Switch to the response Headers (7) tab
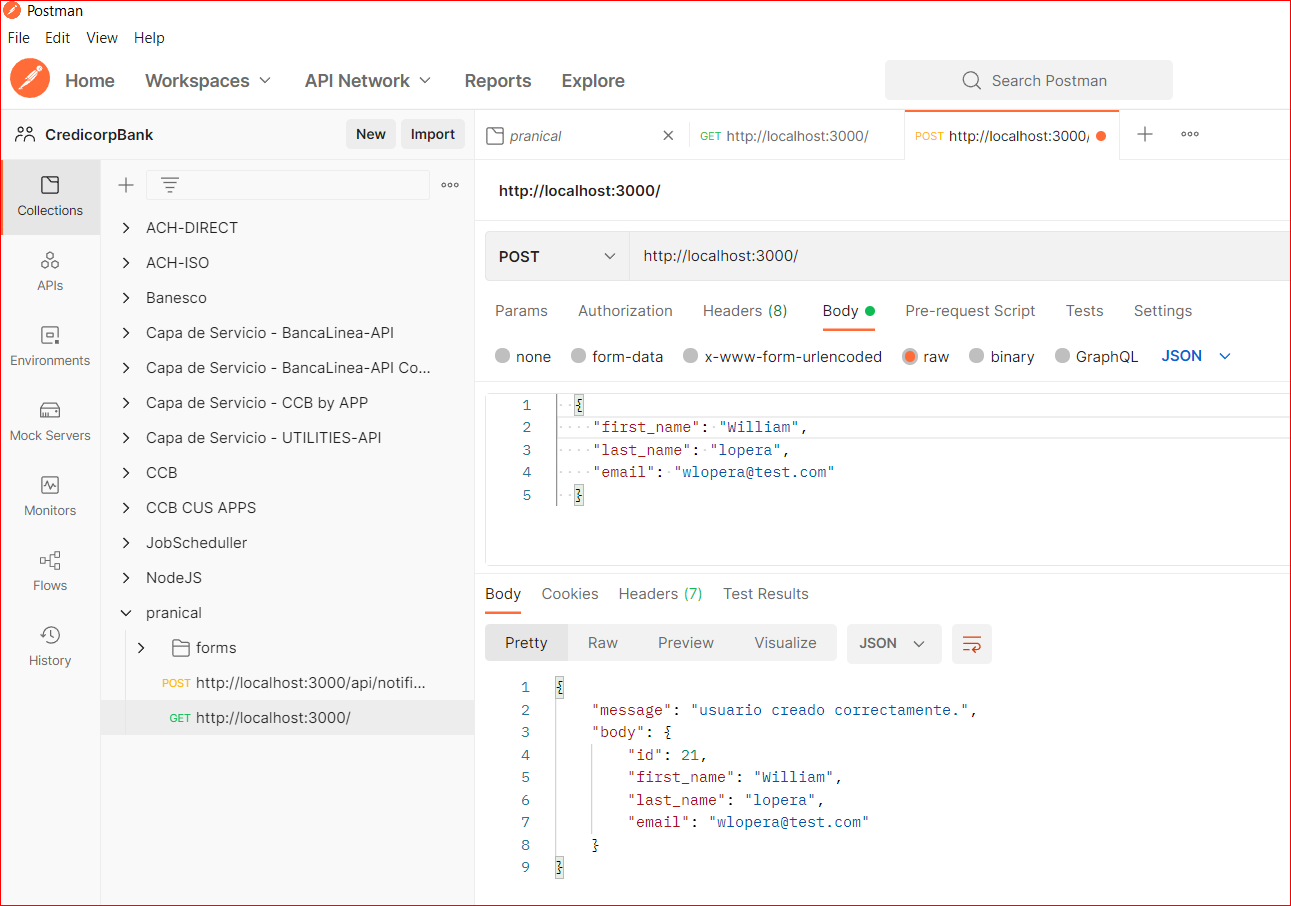The image size is (1291, 906). 660,594
